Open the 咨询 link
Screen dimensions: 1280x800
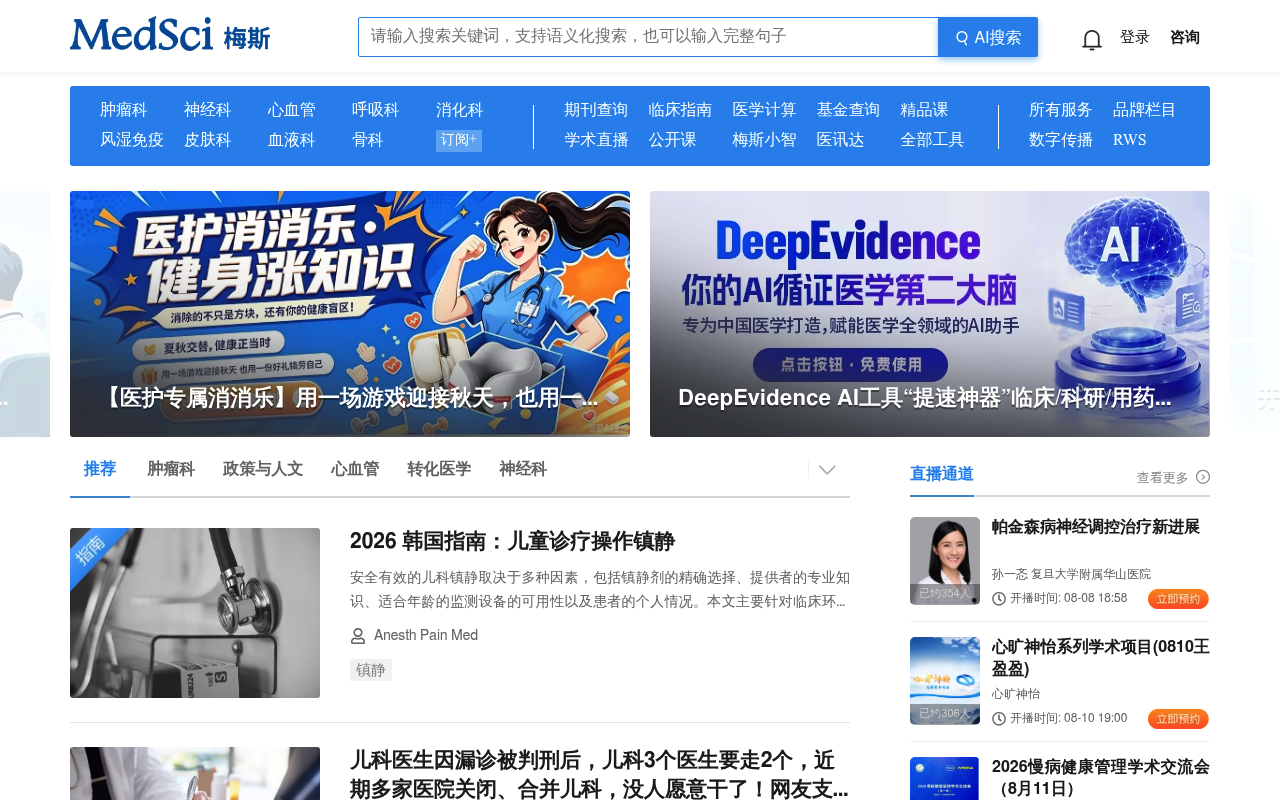point(1185,37)
